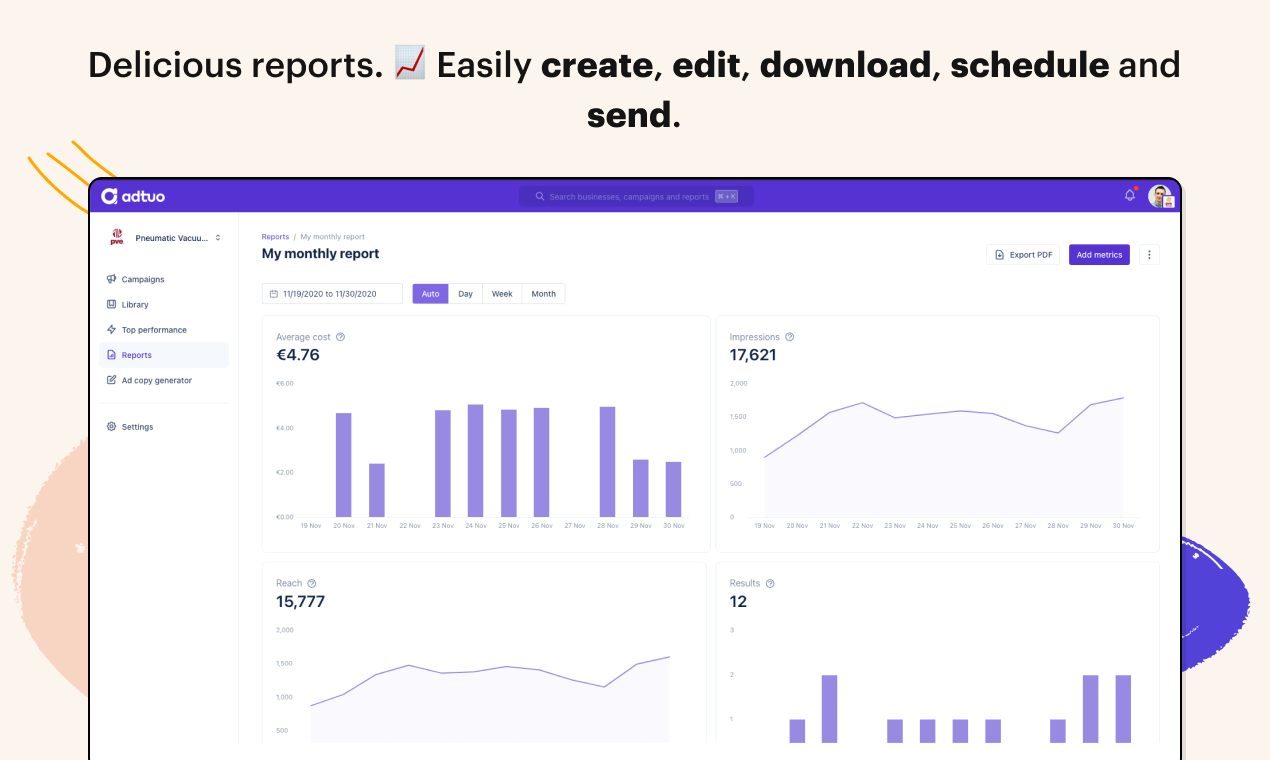Viewport: 1270px width, 760px height.
Task: Select the Auto granularity option
Action: tap(430, 294)
